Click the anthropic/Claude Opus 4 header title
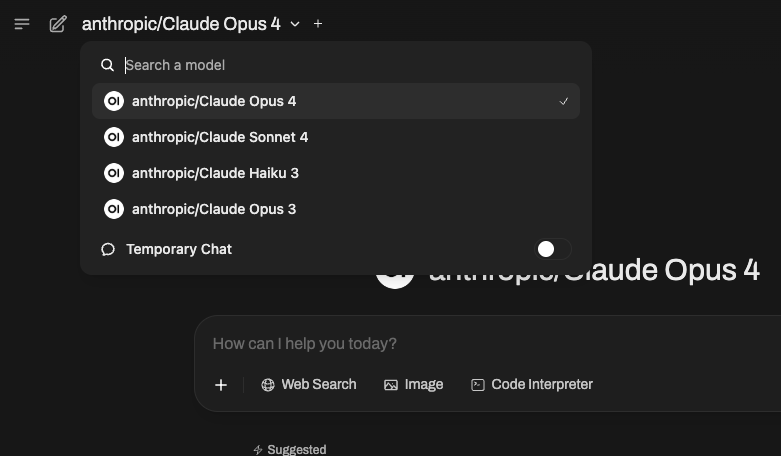781x456 pixels. pos(181,24)
